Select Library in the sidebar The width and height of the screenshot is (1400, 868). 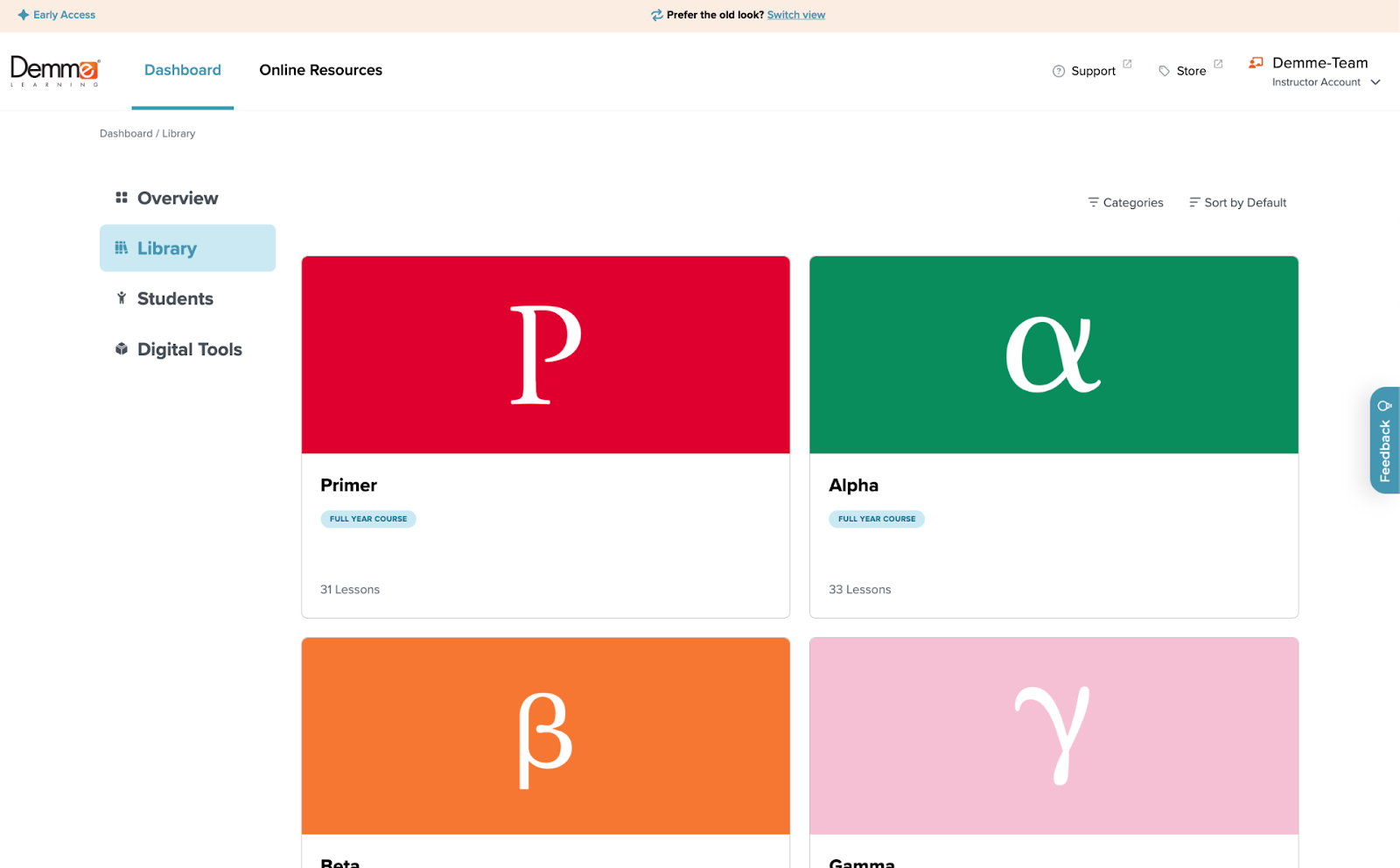tap(187, 248)
